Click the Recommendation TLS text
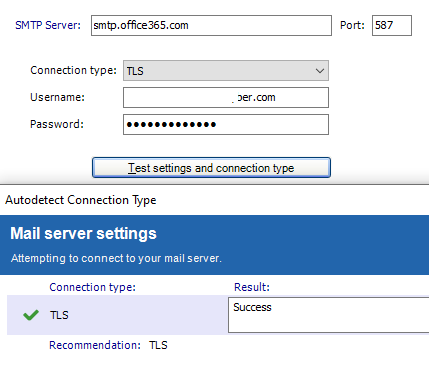The height and width of the screenshot is (367, 429). pyautogui.click(x=108, y=345)
